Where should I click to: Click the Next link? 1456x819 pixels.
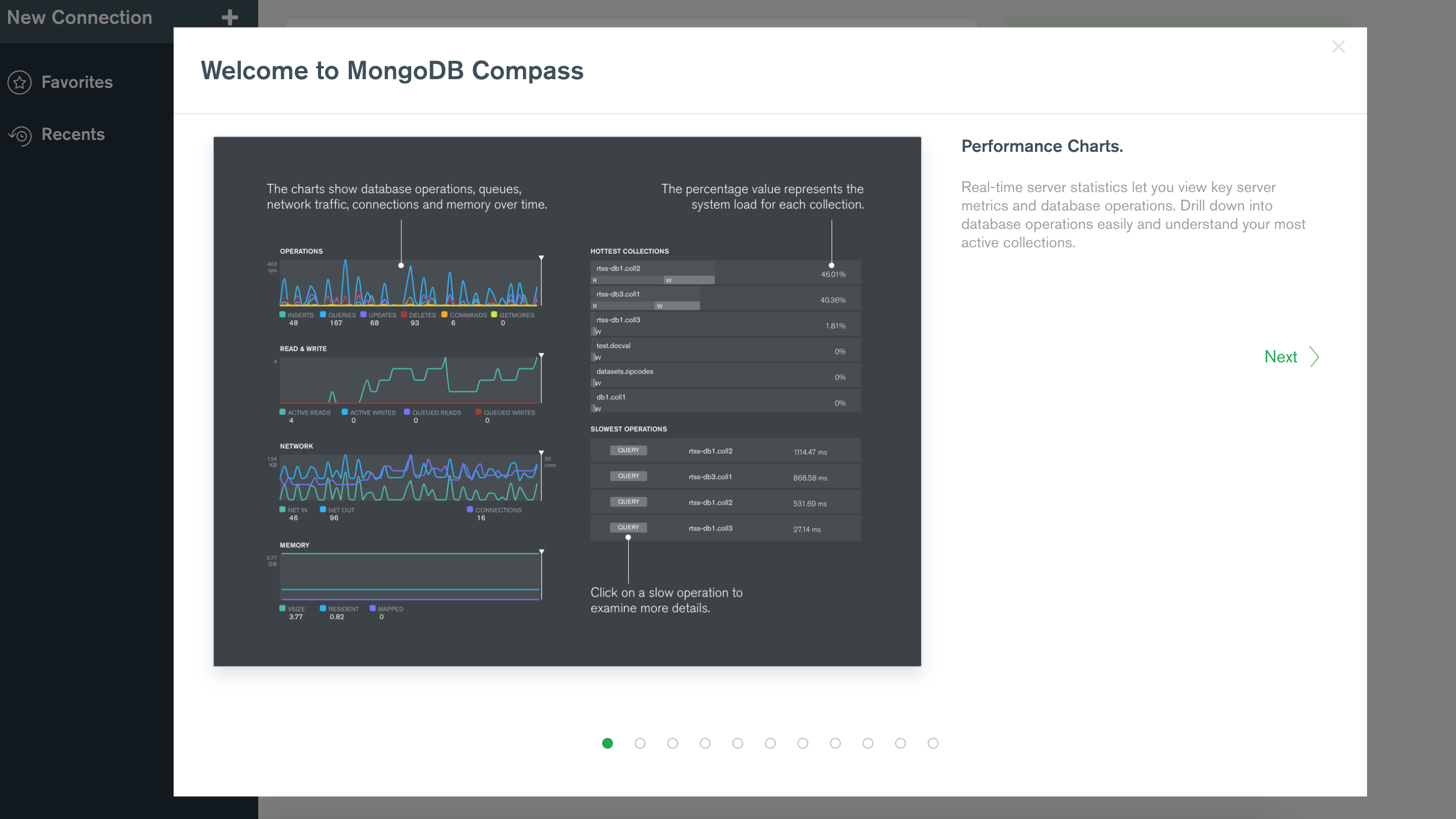coord(1280,357)
